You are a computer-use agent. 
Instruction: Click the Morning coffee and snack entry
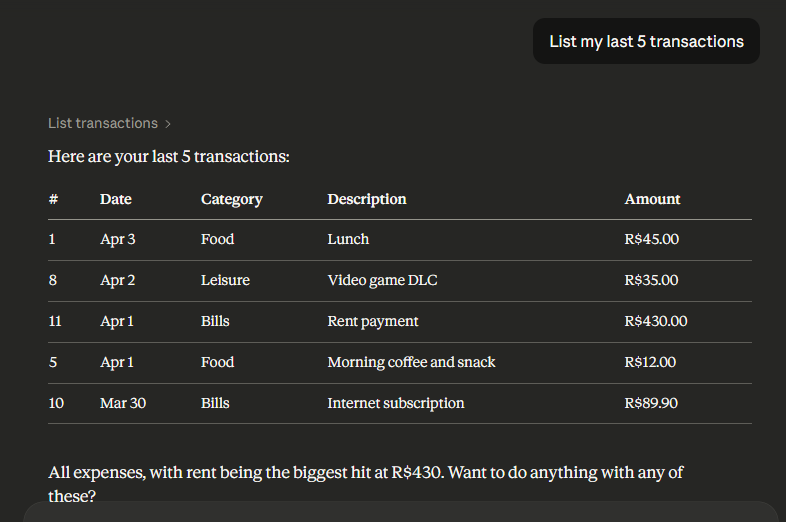[411, 362]
